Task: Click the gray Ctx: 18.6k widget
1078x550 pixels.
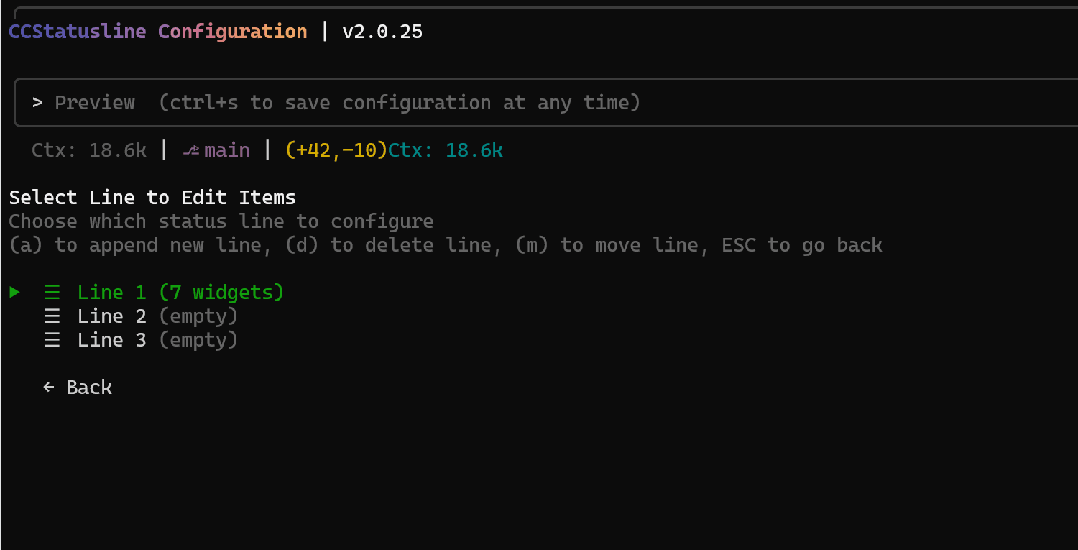Action: 89,151
